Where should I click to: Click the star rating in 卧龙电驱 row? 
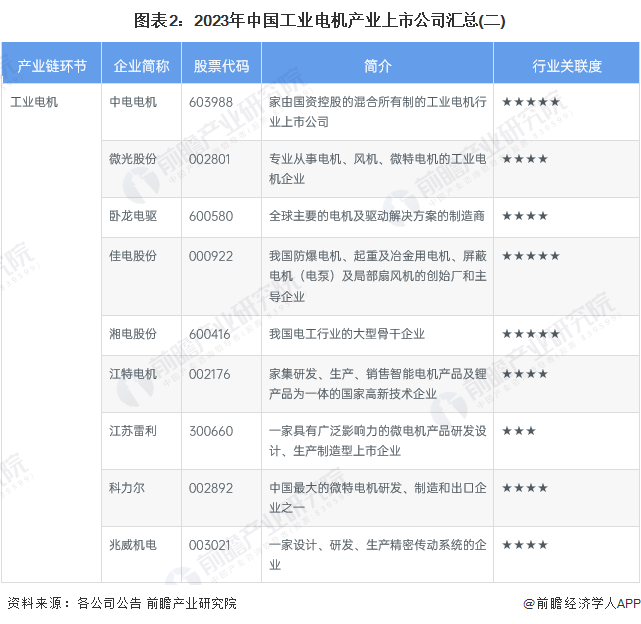525,215
